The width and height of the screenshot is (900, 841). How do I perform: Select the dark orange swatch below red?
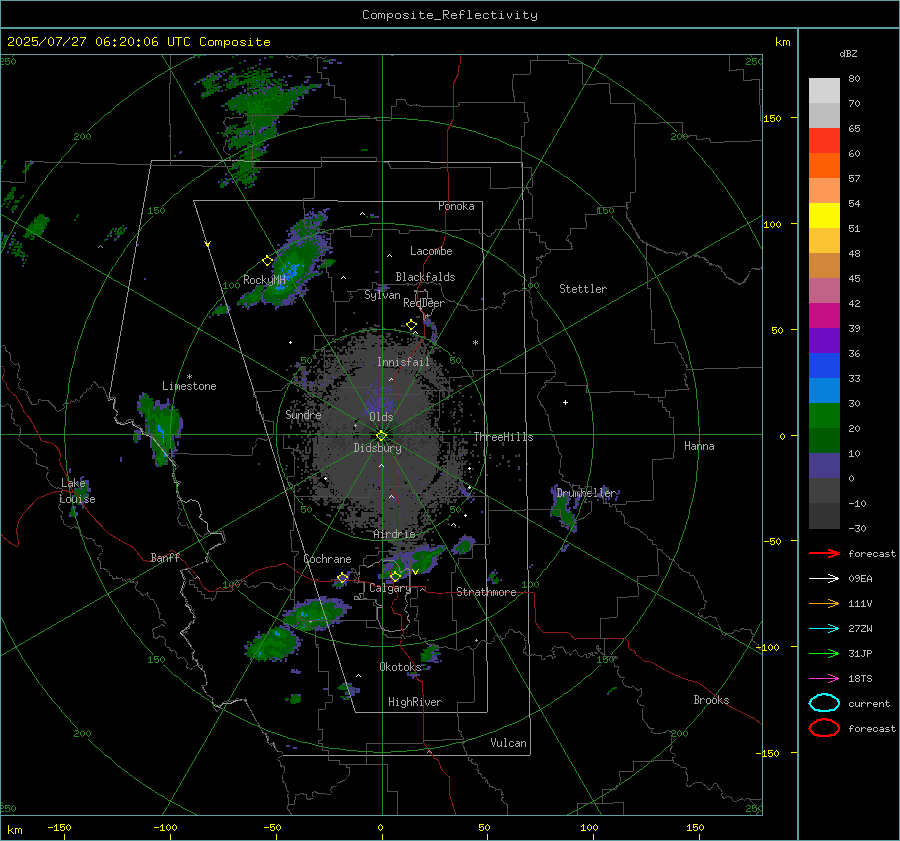[824, 165]
